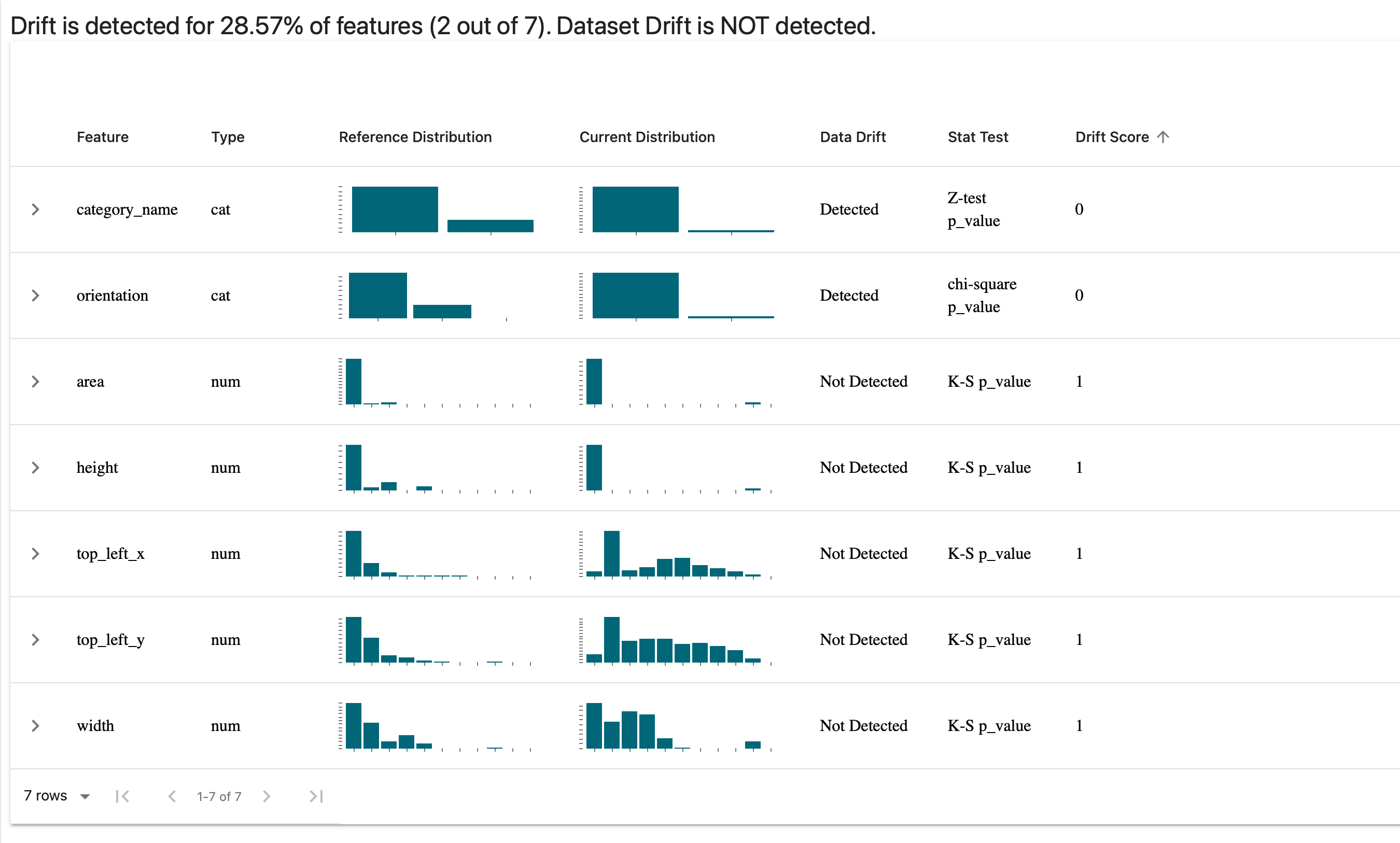Expand the height feature row chevron

[x=35, y=468]
